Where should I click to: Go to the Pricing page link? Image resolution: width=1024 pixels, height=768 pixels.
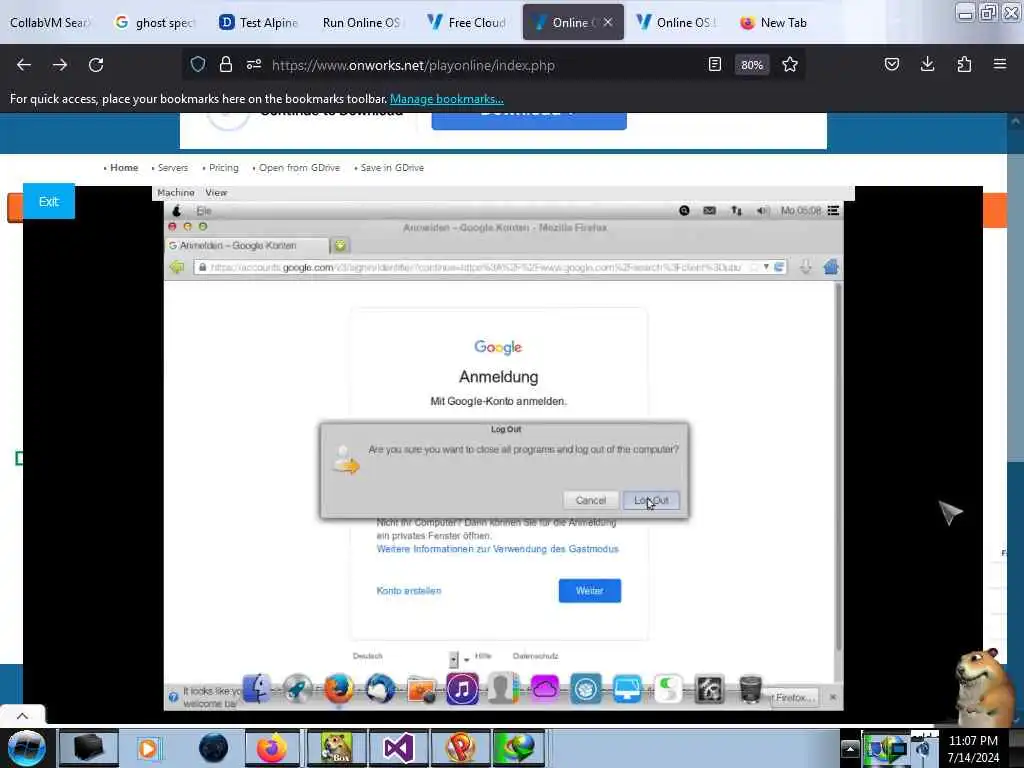[223, 168]
